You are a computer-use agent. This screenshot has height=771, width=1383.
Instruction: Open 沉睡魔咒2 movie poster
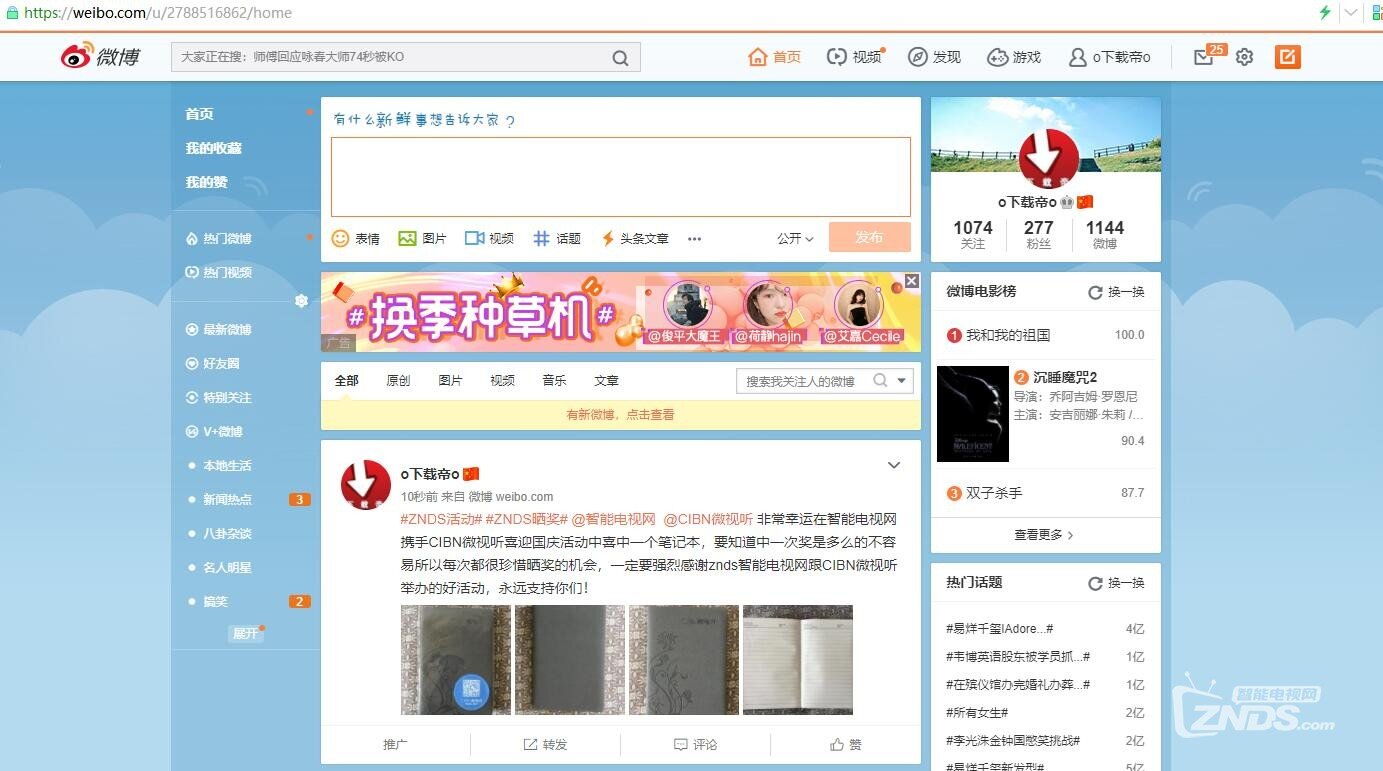973,414
